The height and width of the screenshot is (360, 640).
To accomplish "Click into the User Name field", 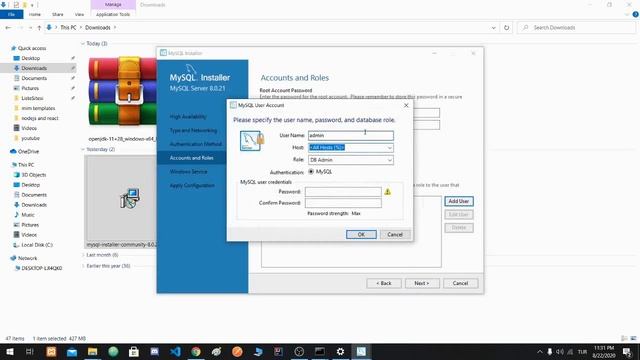I will [x=351, y=136].
